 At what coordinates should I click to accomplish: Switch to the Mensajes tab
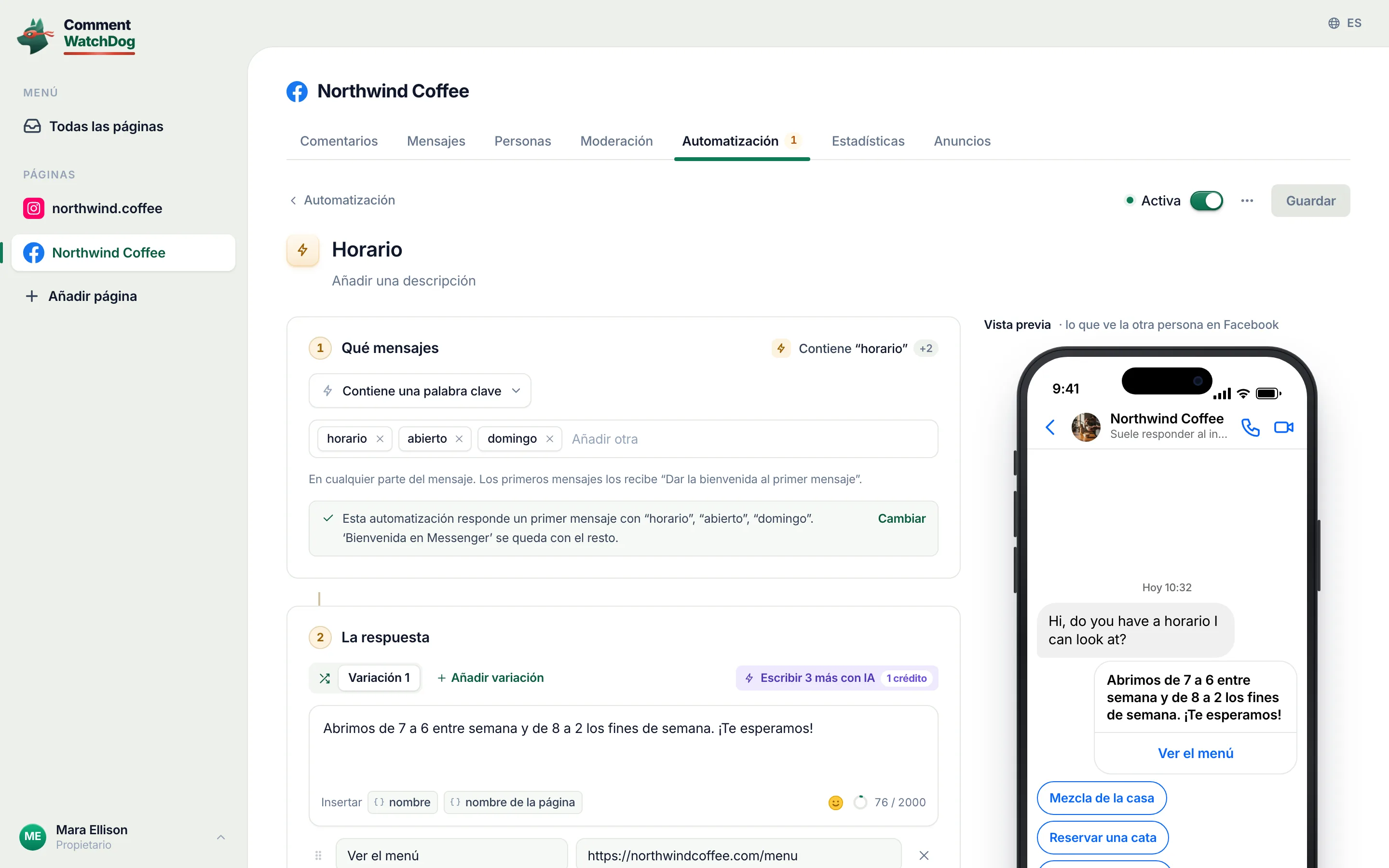(436, 141)
